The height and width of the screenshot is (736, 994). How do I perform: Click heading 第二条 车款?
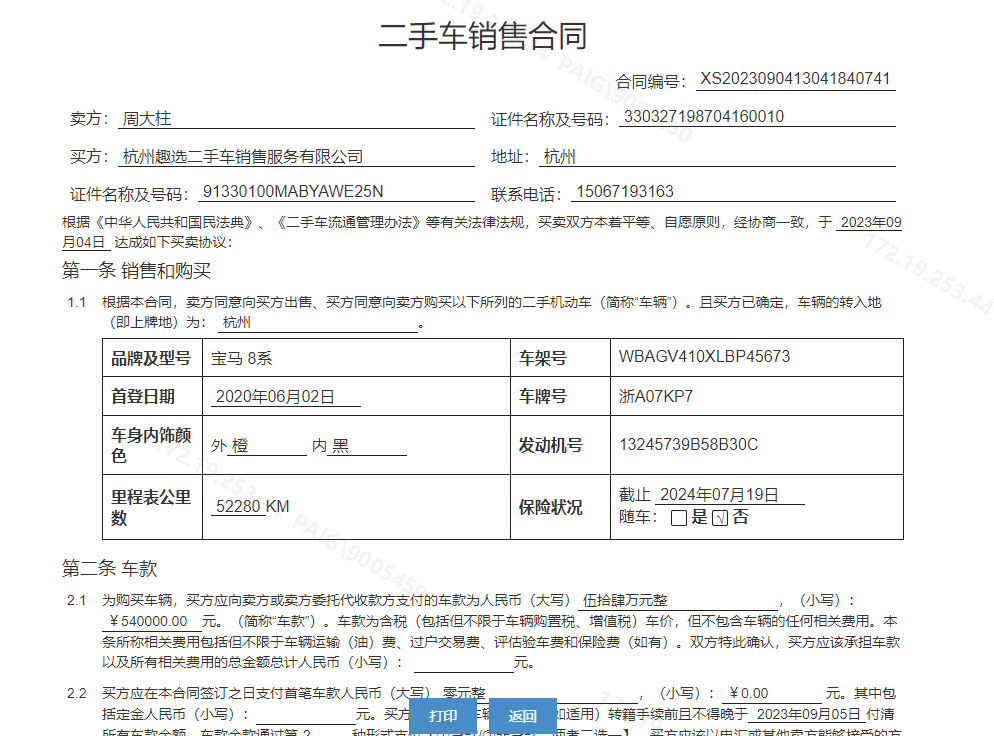coord(109,568)
